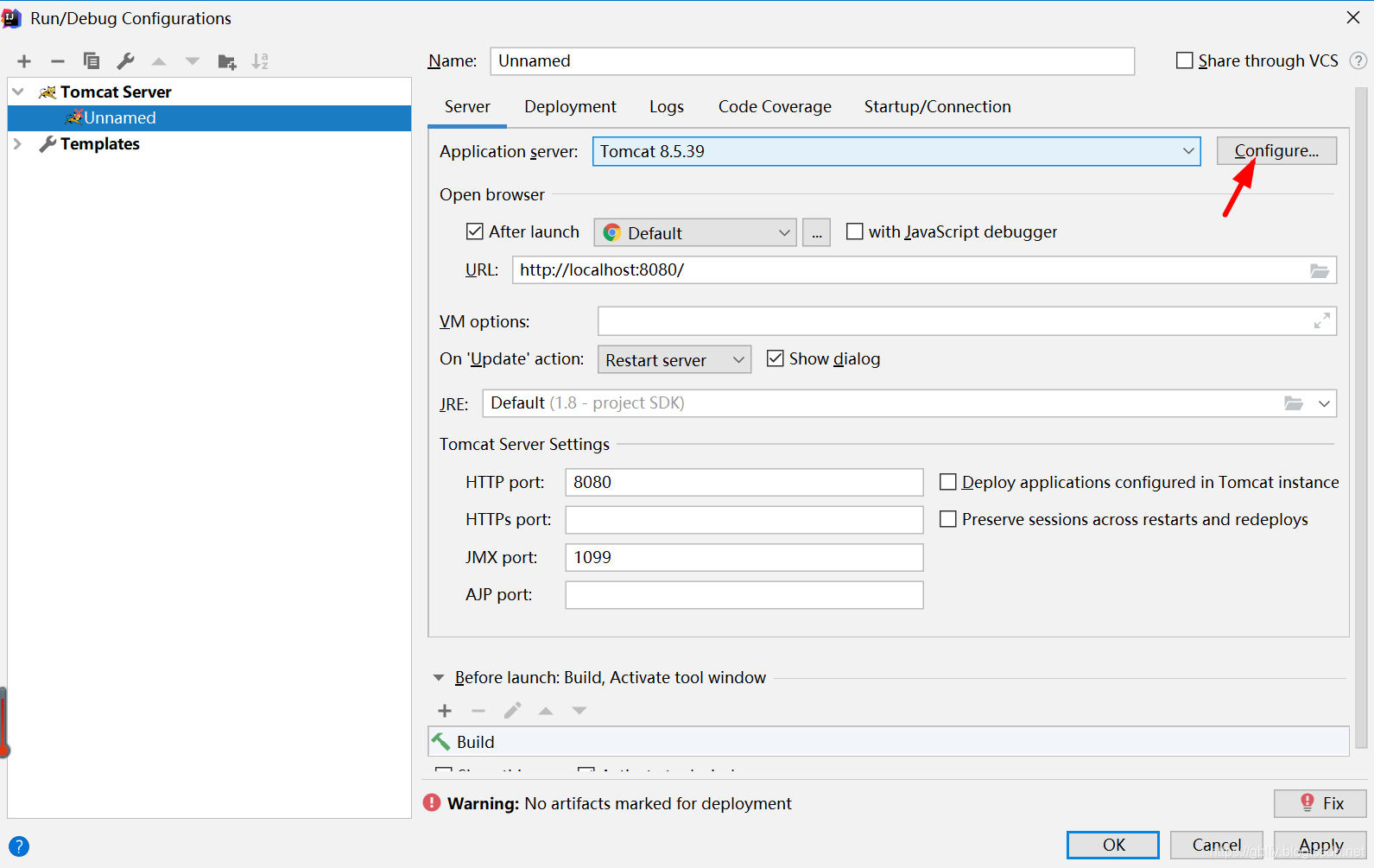Click the URL input field
This screenshot has height=868, width=1374.
tap(924, 270)
